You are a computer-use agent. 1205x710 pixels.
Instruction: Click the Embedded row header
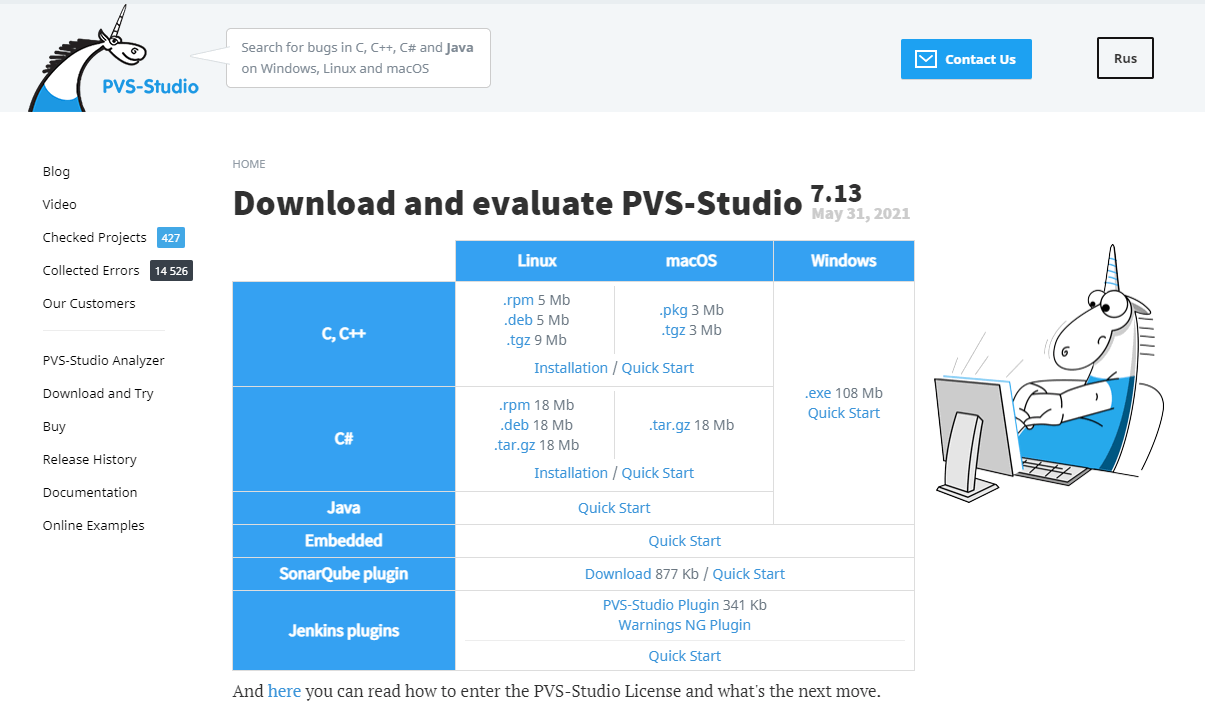(344, 541)
